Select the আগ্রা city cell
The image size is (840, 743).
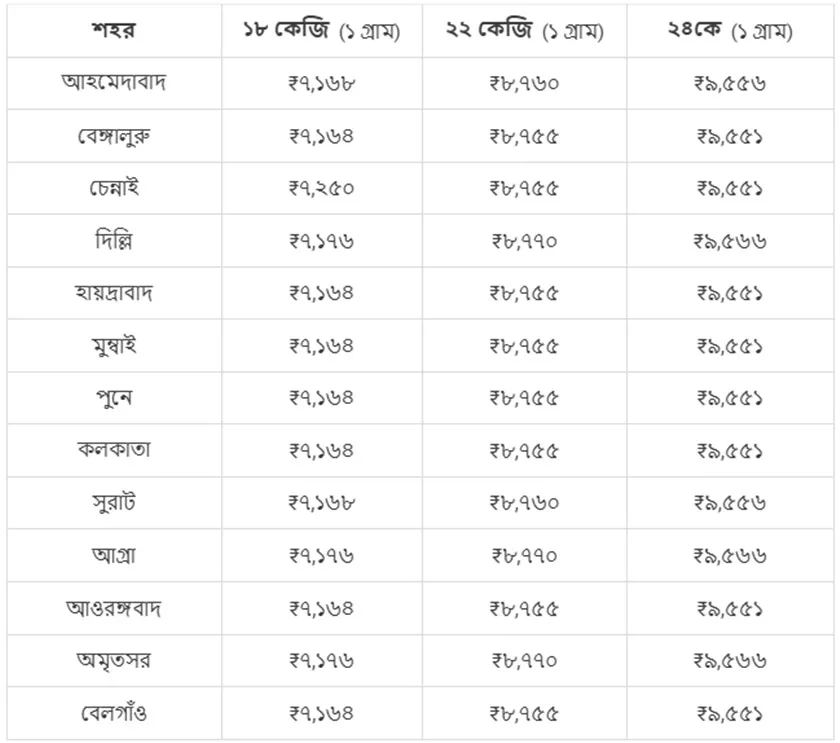(114, 555)
